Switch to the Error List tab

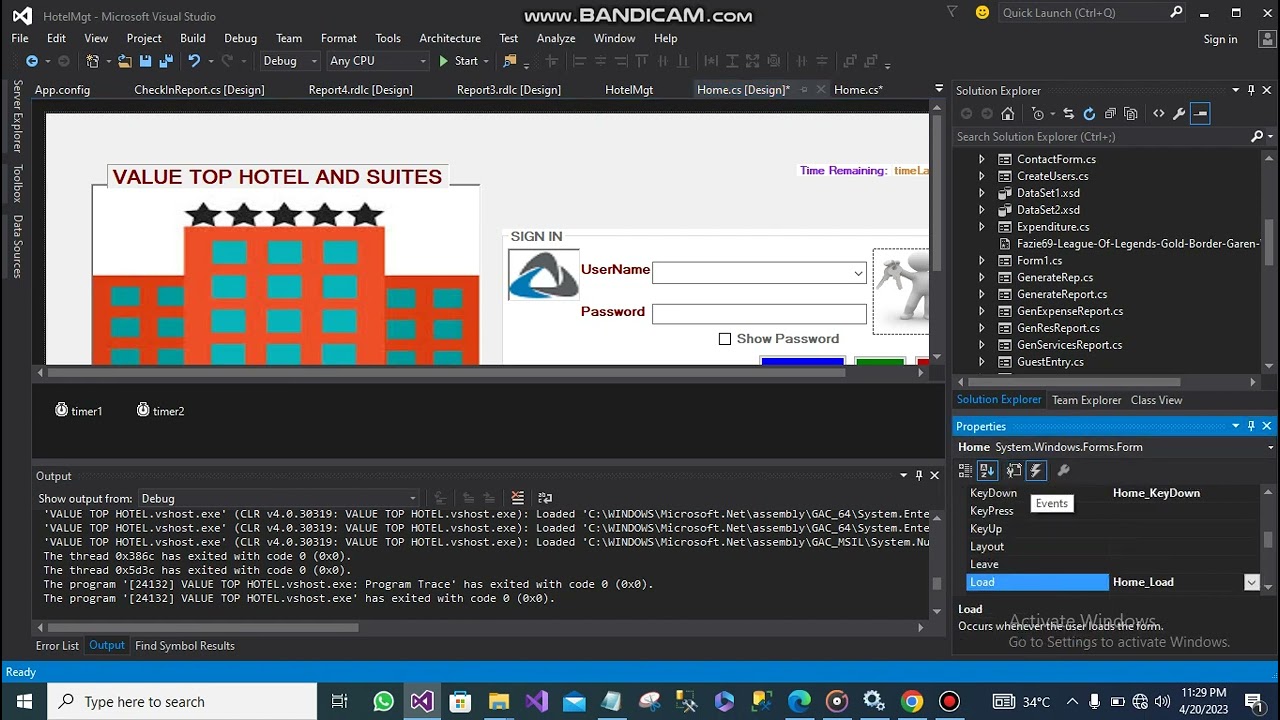pos(57,646)
